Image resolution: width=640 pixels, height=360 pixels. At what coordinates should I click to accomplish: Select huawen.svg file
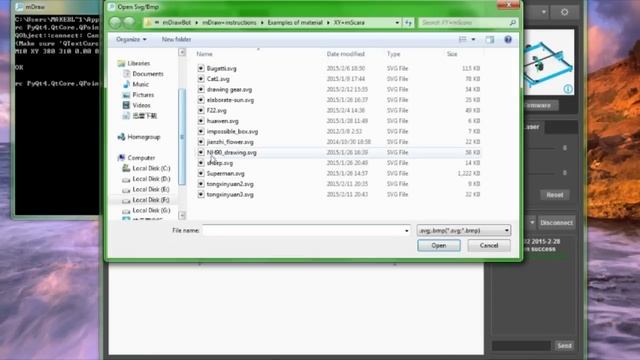[x=222, y=121]
